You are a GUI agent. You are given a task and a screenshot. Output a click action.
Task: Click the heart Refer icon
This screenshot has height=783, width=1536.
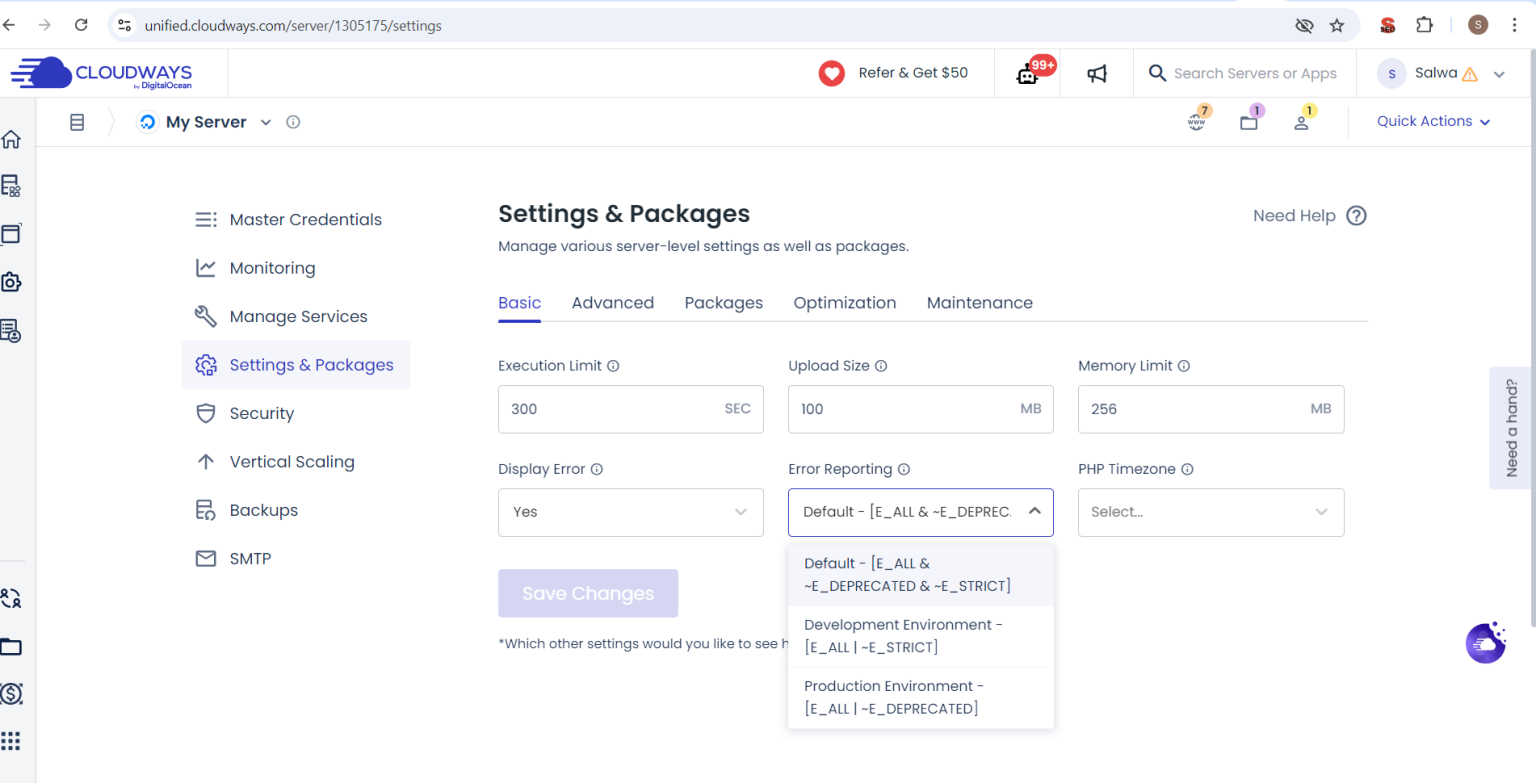(x=832, y=73)
